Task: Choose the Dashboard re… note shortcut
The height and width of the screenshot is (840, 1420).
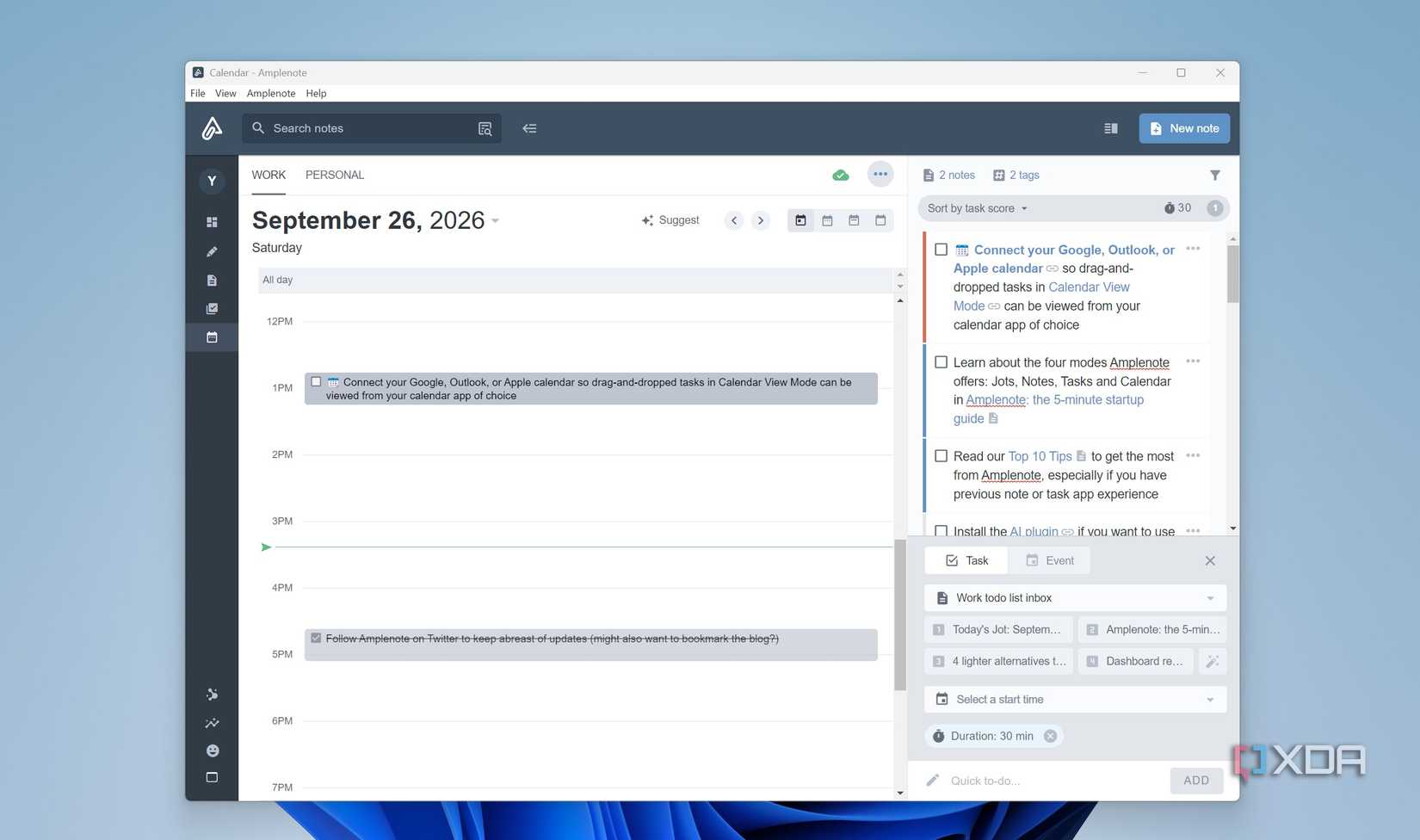Action: click(1136, 661)
